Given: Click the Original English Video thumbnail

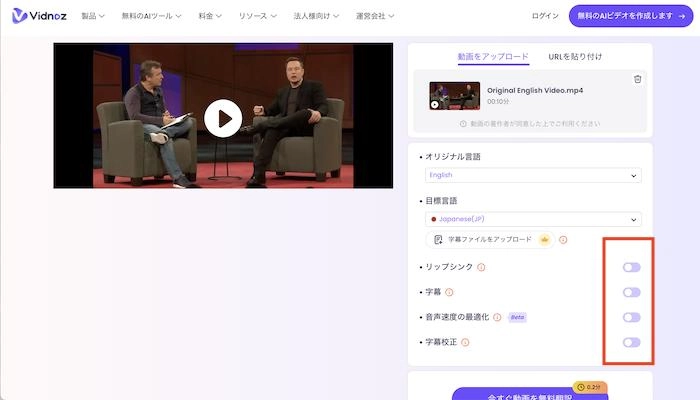Looking at the screenshot, I should coord(454,96).
